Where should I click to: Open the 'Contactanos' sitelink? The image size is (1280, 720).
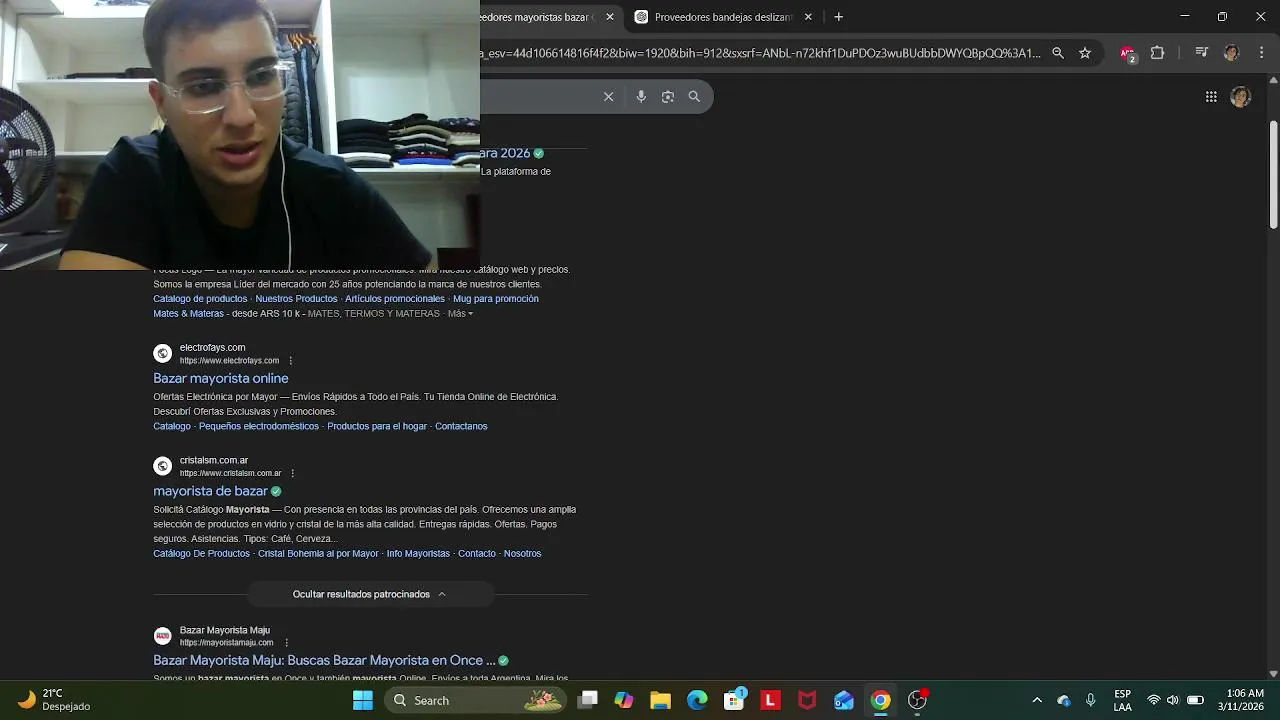[x=461, y=426]
